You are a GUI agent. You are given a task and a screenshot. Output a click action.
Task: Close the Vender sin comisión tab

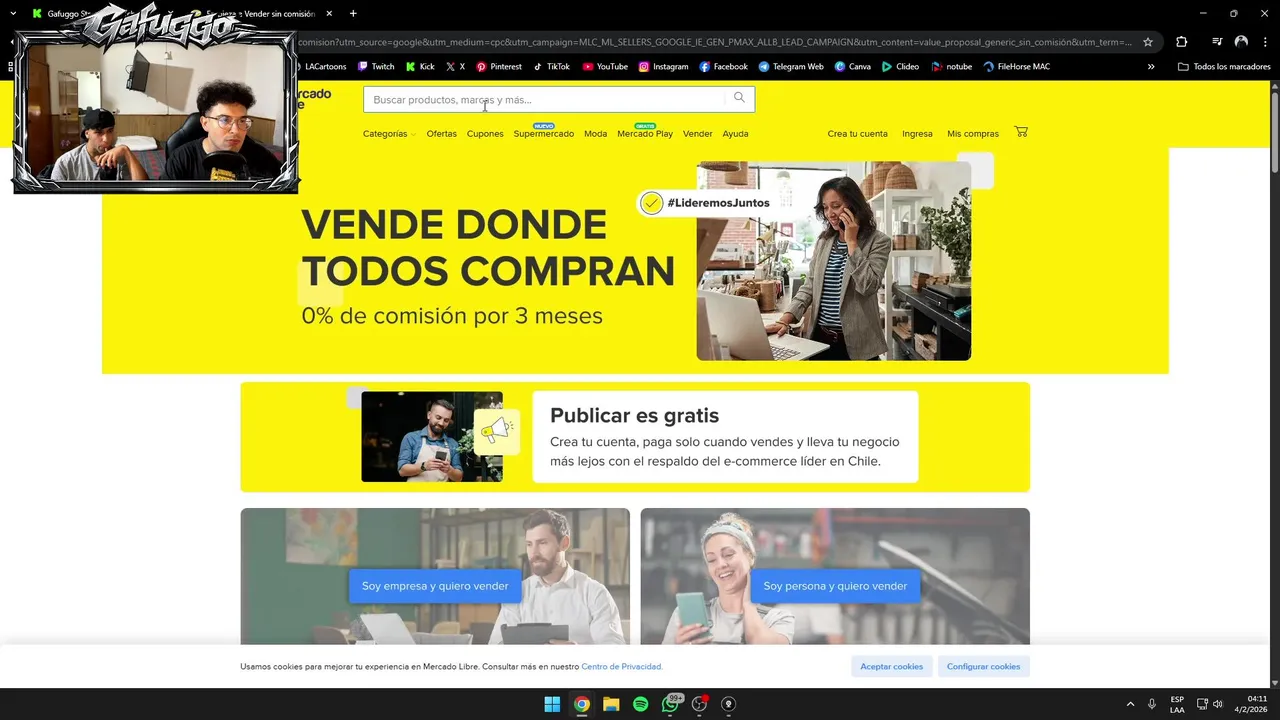click(x=329, y=14)
